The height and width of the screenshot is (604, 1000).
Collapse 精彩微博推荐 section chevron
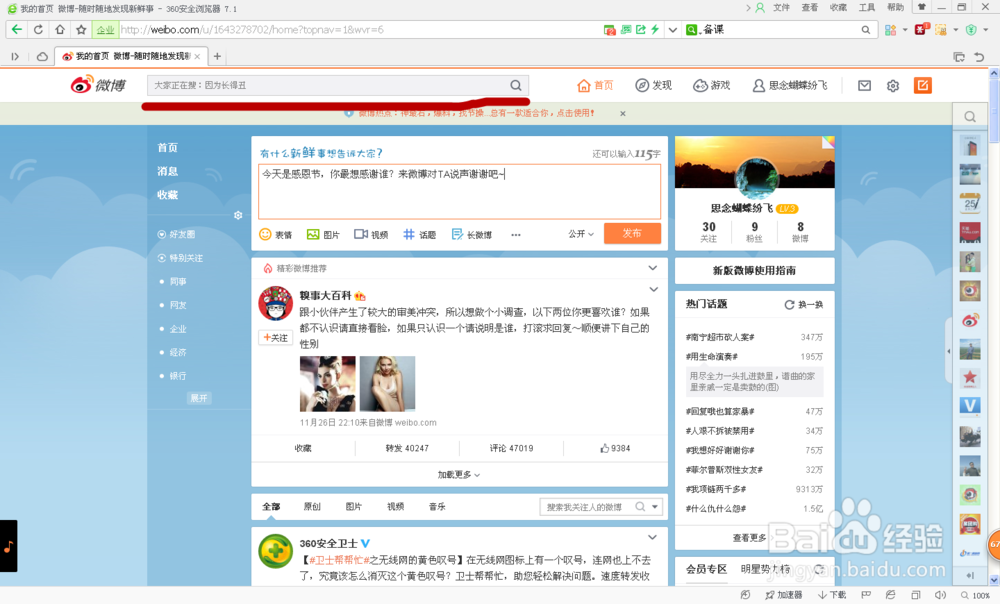pos(652,268)
